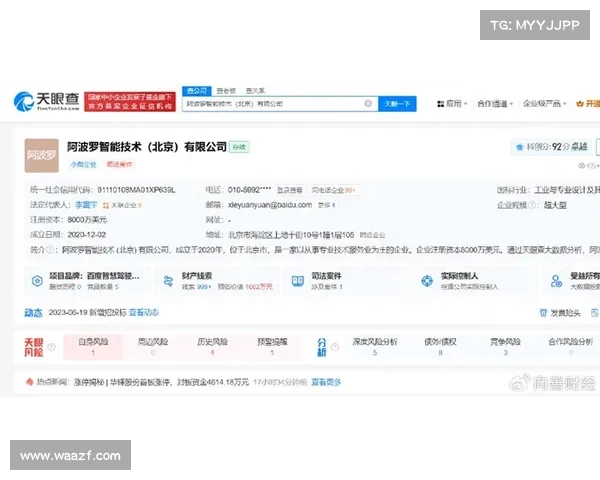Screen dimensions: 600x480
Task: Click the 项目品牌 section icon
Action: click(37, 281)
